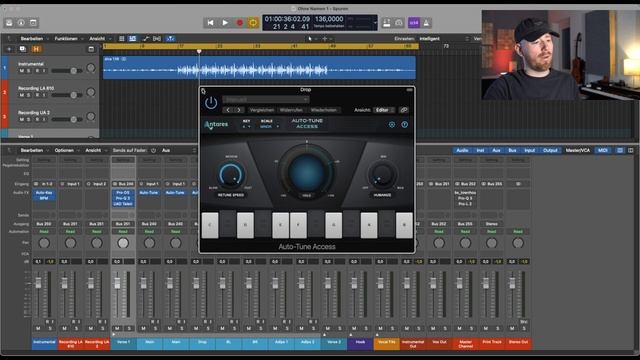Click the Humanize knob
Image resolution: width=640 pixels, height=360 pixels.
click(x=382, y=175)
